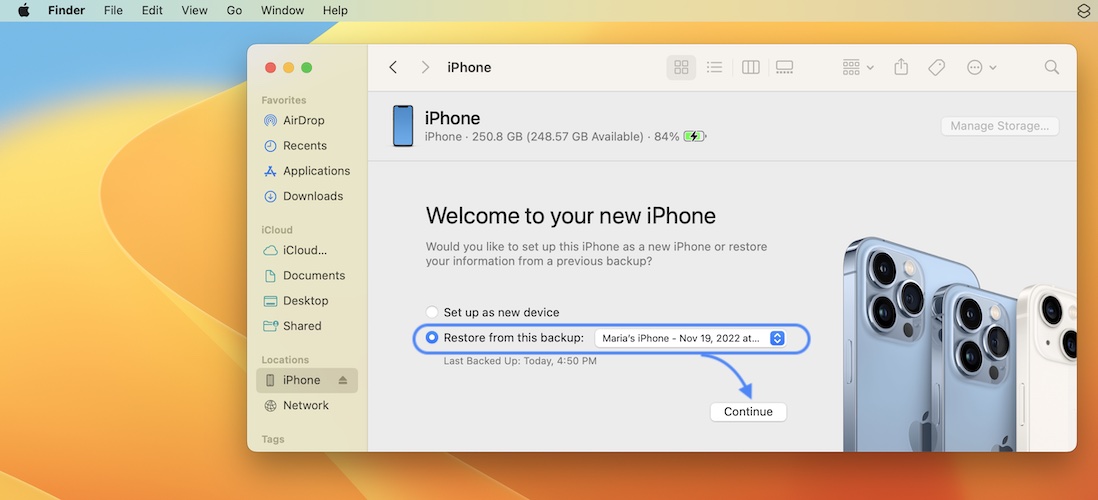Image resolution: width=1098 pixels, height=500 pixels.
Task: Select Restore from this backup option
Action: click(x=432, y=338)
